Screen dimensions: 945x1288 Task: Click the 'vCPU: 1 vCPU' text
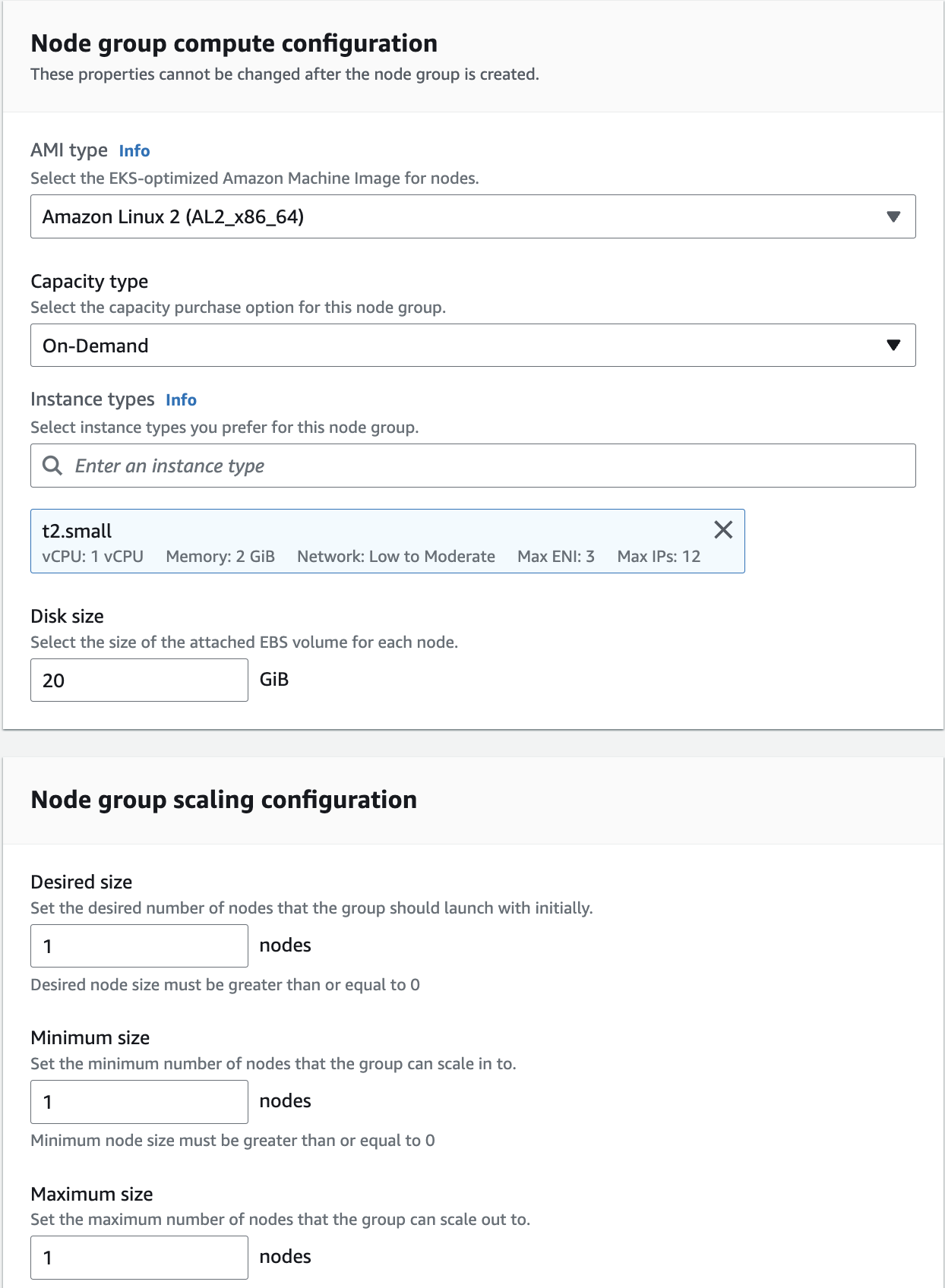coord(93,556)
